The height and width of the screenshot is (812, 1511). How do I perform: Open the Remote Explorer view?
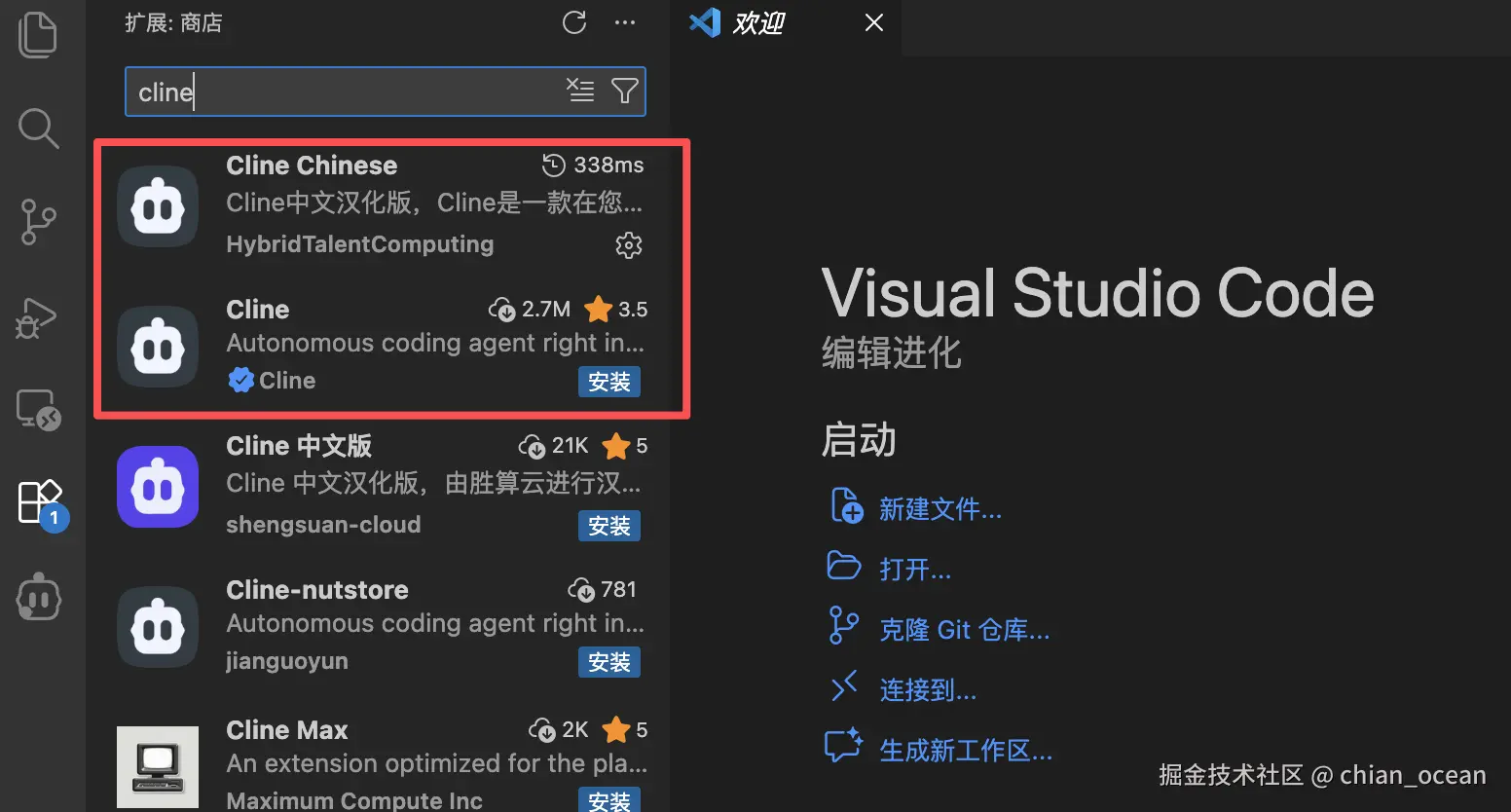click(x=39, y=410)
